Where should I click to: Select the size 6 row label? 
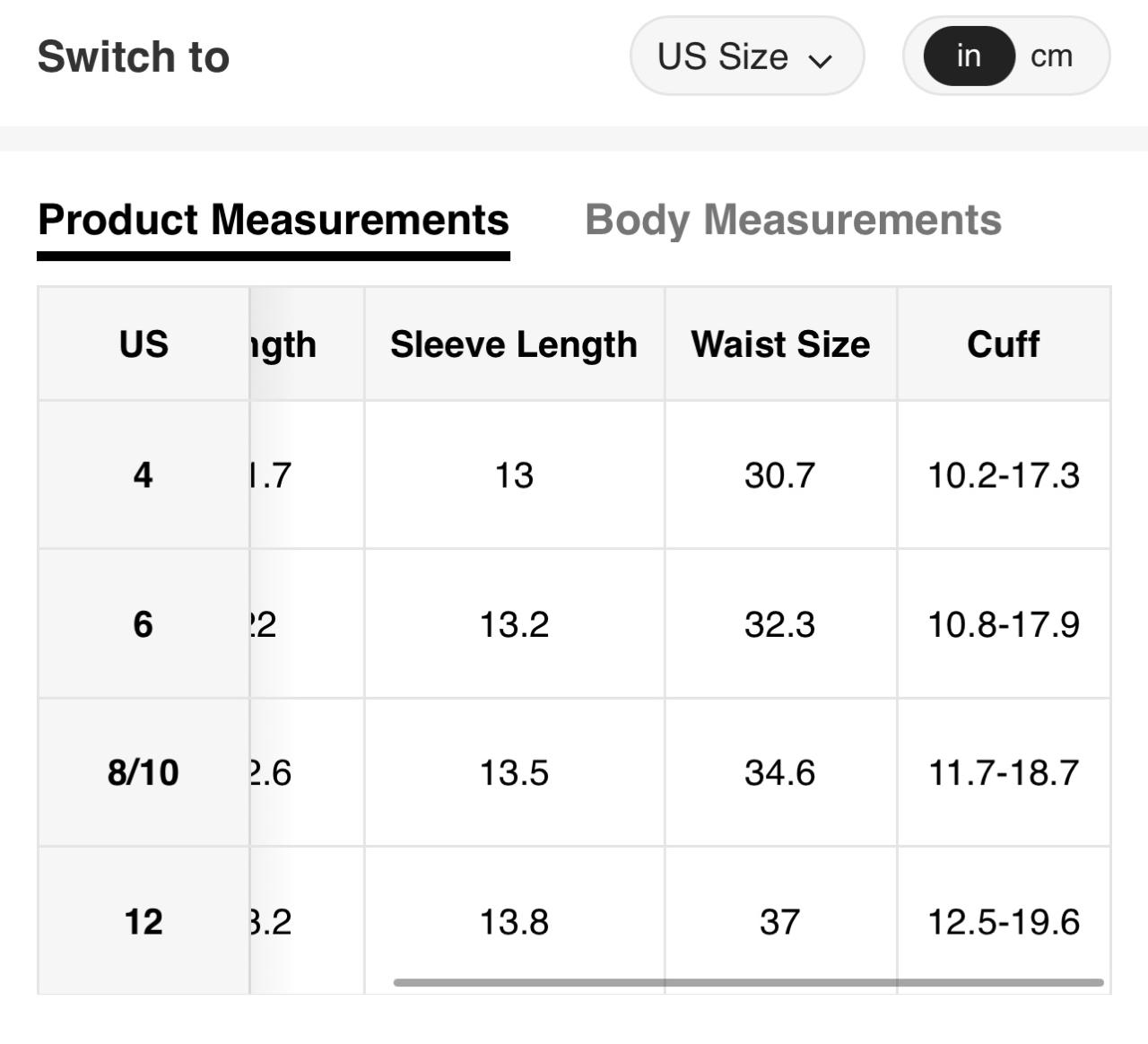click(143, 624)
